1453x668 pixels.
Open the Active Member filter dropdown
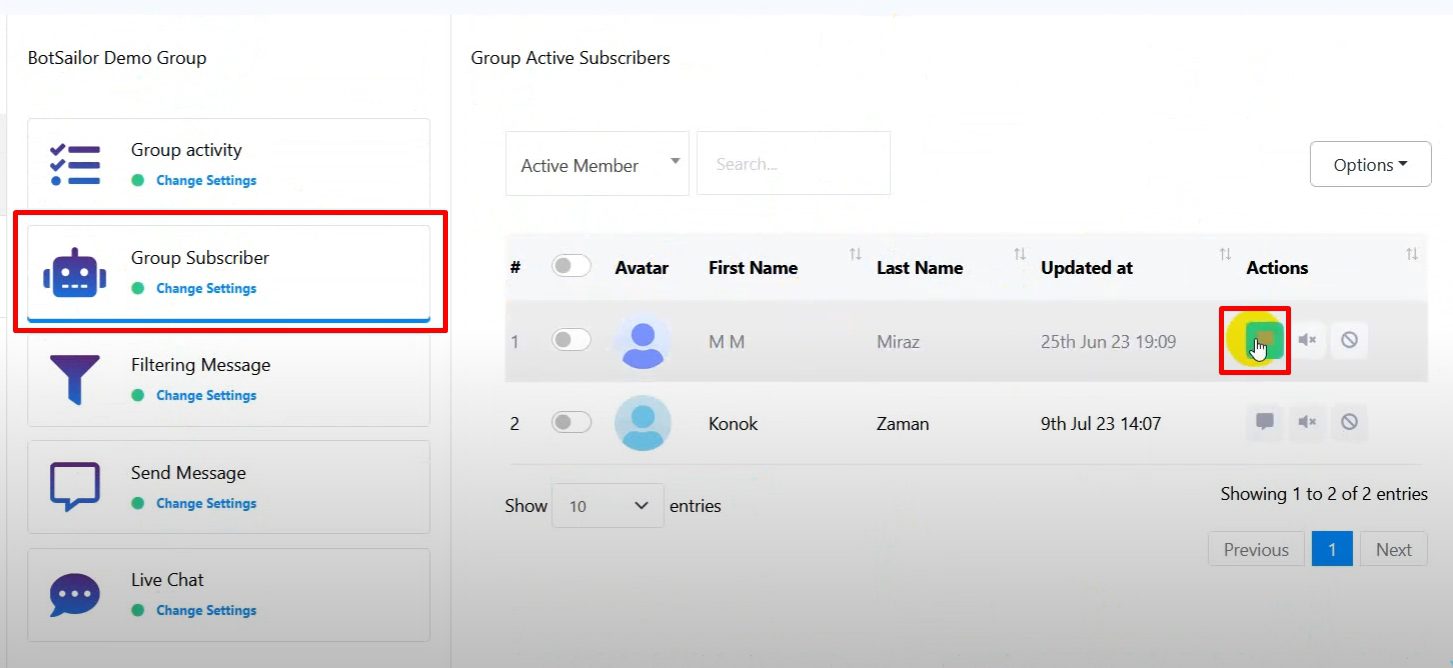tap(596, 165)
